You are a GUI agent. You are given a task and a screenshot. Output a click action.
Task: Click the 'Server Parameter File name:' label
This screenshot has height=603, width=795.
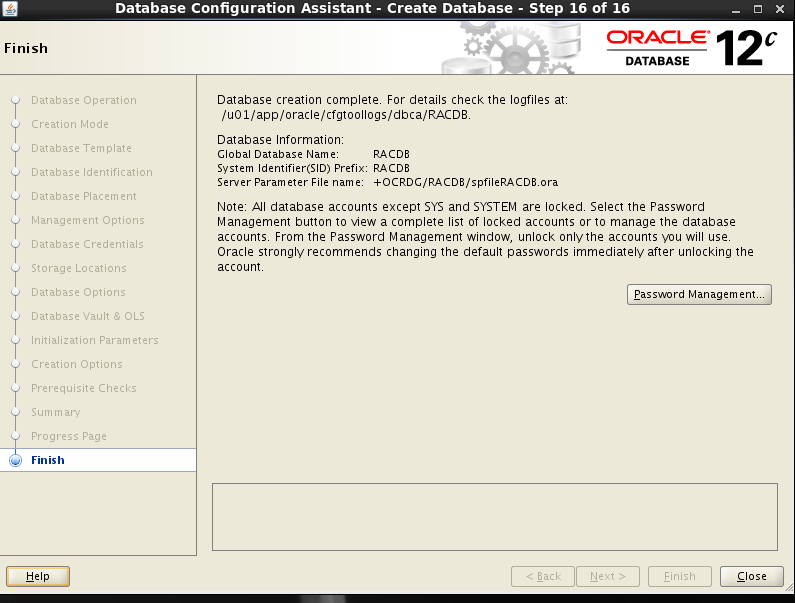pyautogui.click(x=291, y=183)
